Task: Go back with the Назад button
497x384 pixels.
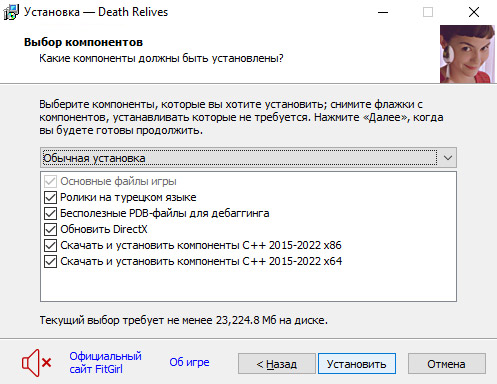Action: tap(277, 364)
